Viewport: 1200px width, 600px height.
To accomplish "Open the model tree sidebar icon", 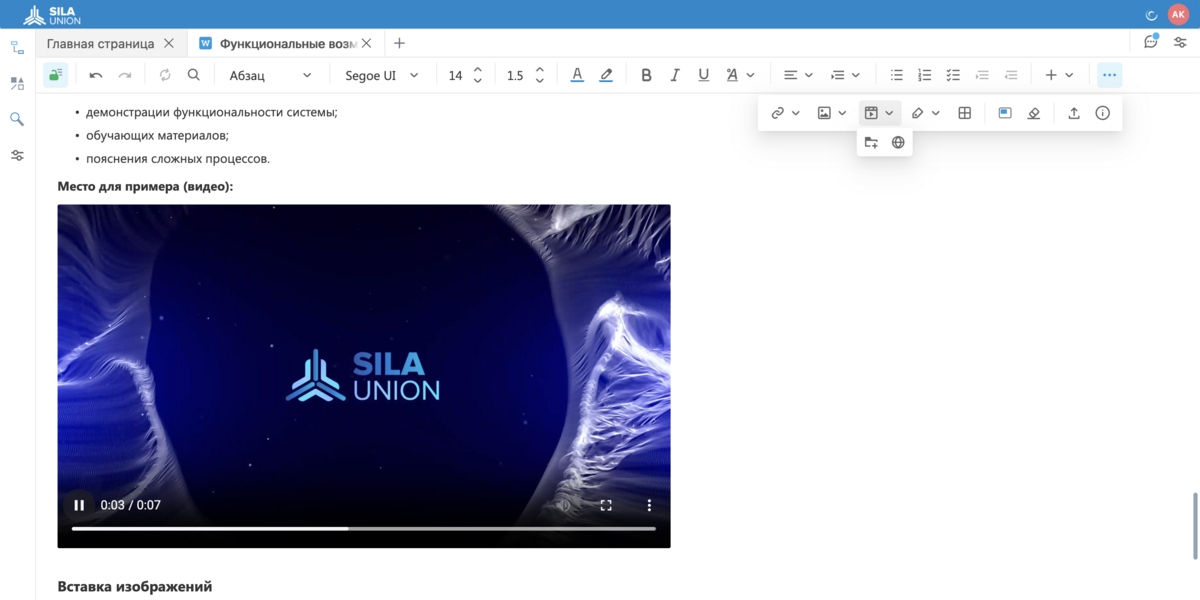I will [x=17, y=48].
